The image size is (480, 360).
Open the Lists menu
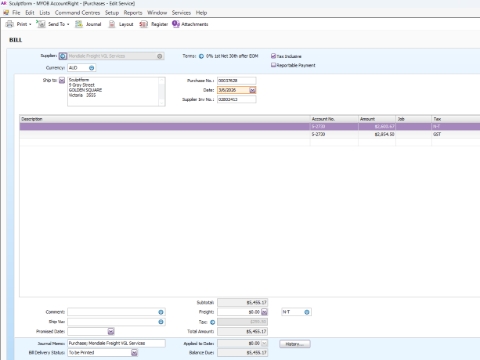pos(45,13)
